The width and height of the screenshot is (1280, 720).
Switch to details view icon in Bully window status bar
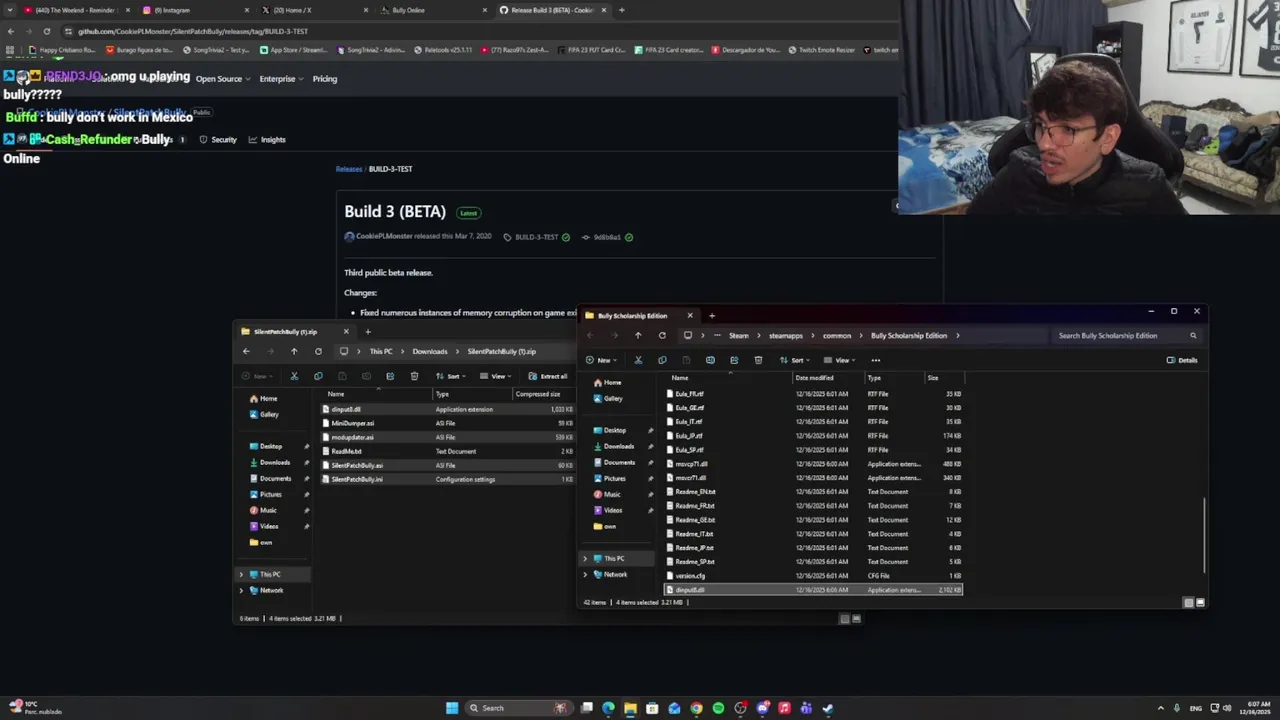pos(1188,603)
